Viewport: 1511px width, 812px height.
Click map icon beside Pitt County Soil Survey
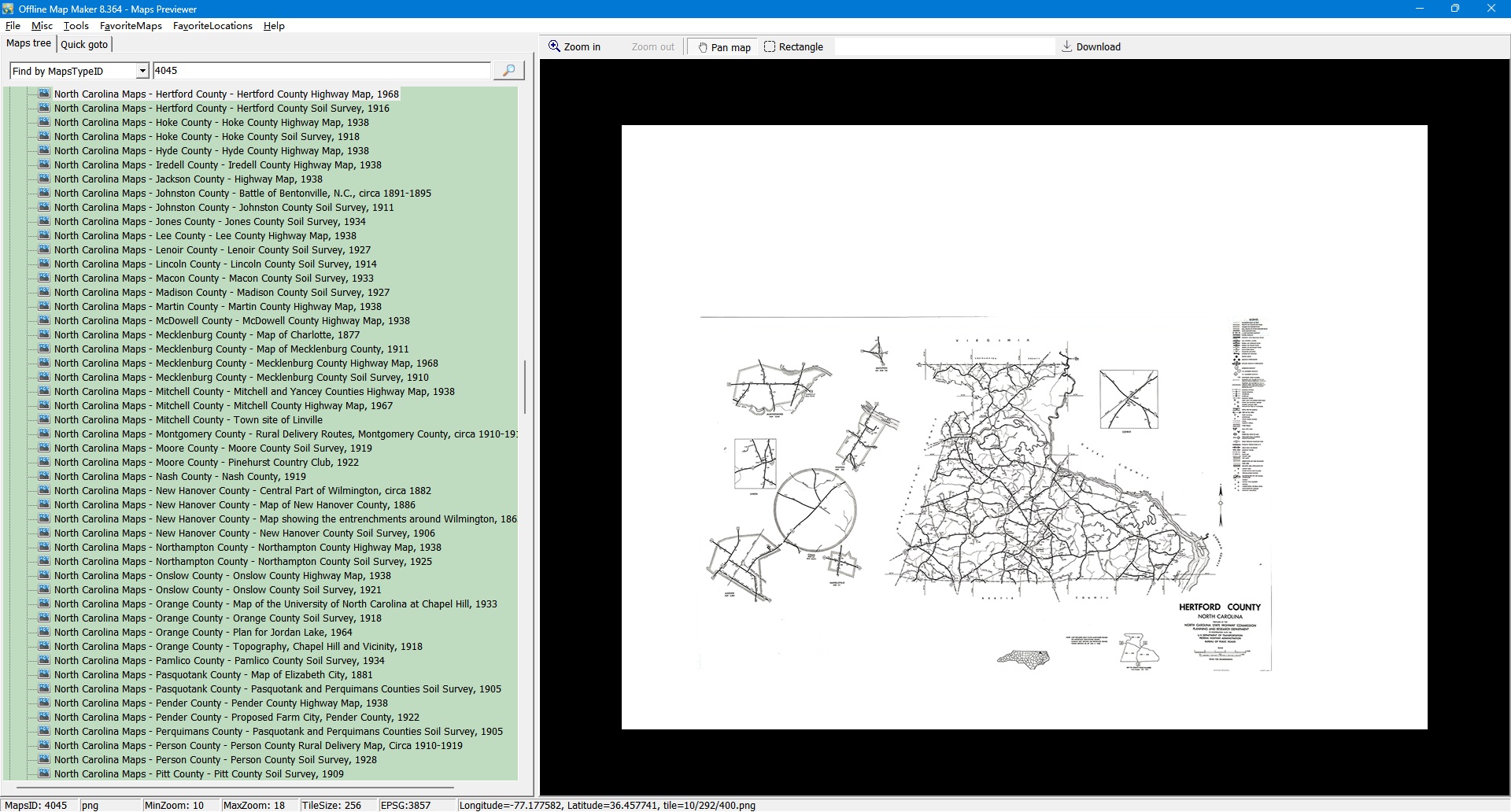click(44, 773)
